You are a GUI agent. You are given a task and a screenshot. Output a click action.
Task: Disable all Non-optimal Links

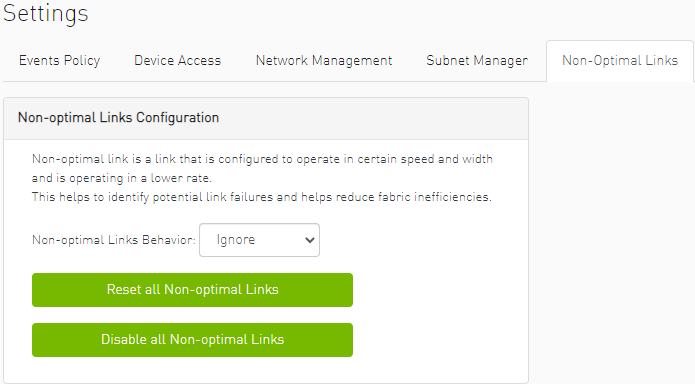192,340
